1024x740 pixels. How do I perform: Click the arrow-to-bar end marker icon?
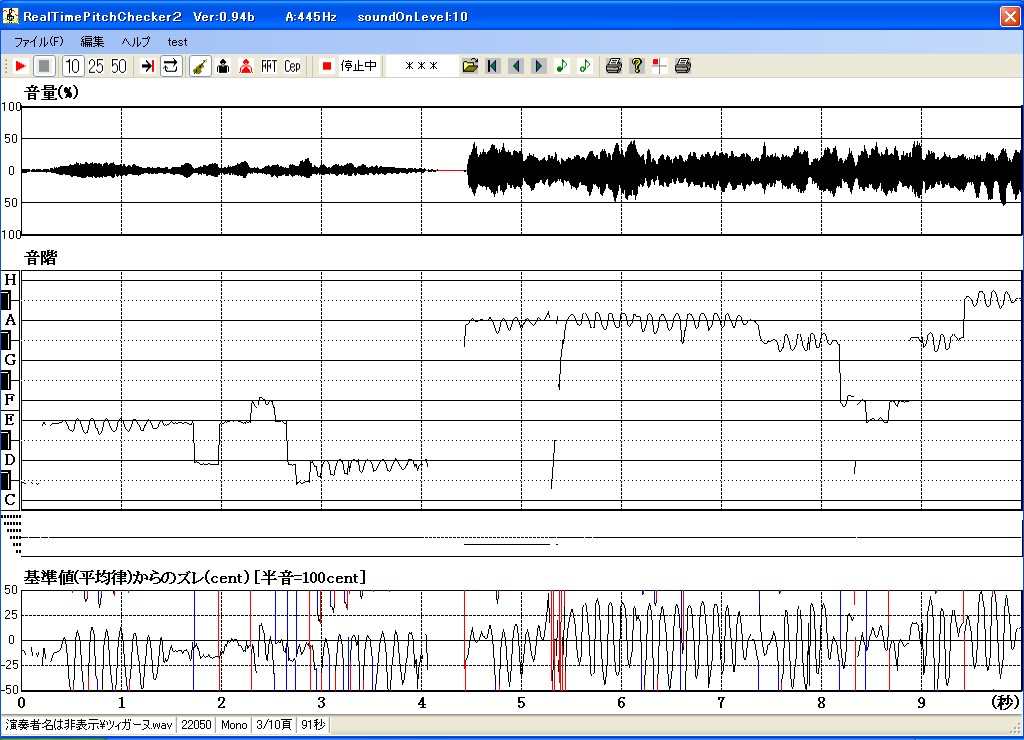[x=148, y=66]
